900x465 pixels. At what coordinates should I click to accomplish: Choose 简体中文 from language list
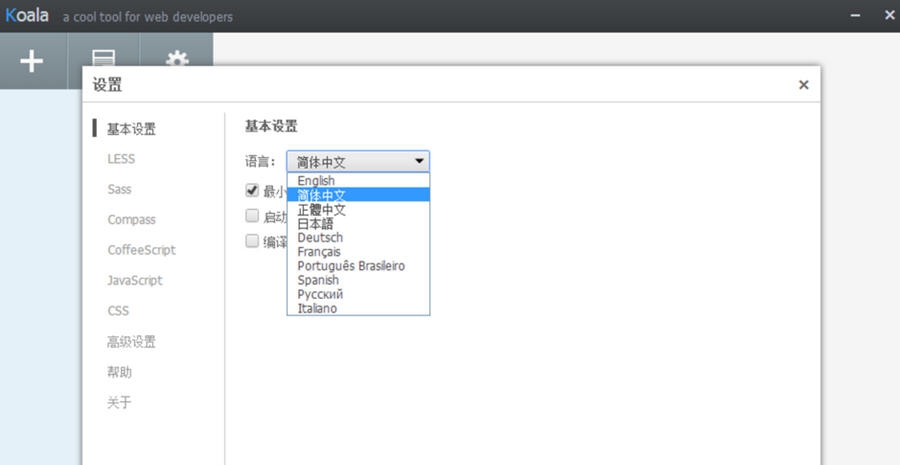(358, 195)
